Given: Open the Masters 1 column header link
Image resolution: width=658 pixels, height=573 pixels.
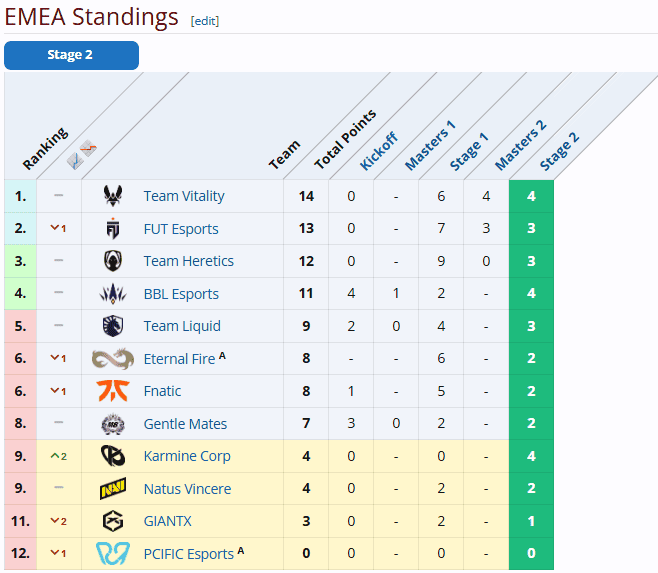Looking at the screenshot, I should point(430,146).
